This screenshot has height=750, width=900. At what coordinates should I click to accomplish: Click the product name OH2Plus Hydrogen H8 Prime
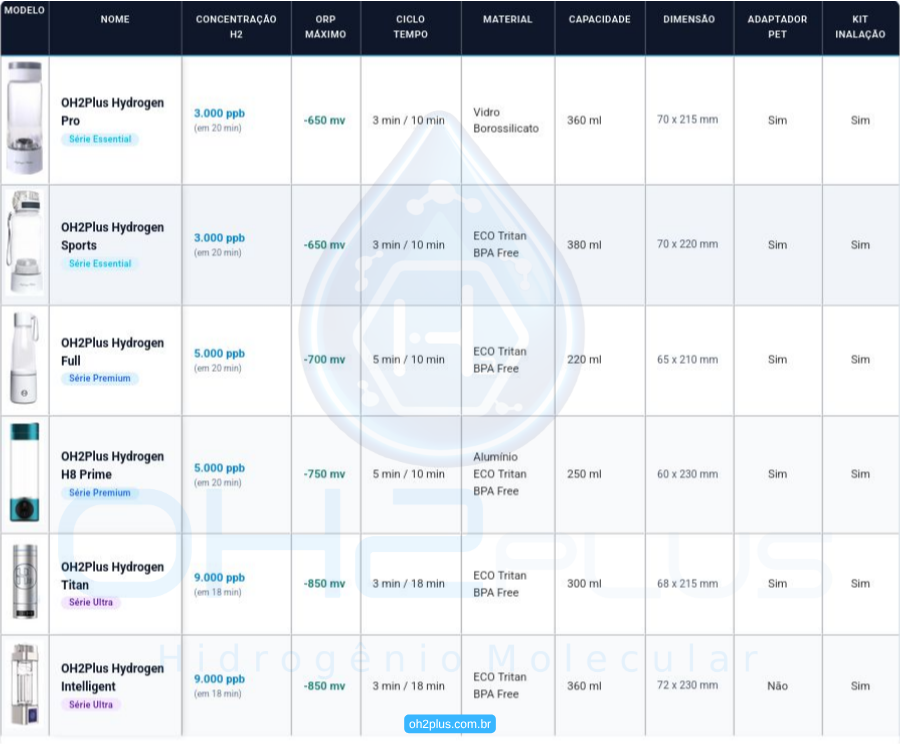[112, 465]
